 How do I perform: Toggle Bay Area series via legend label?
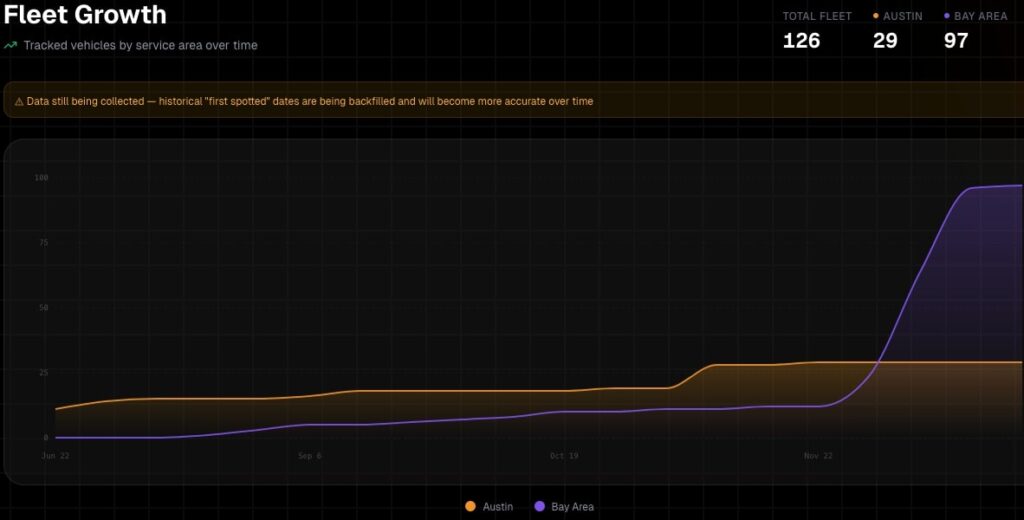tap(572, 507)
